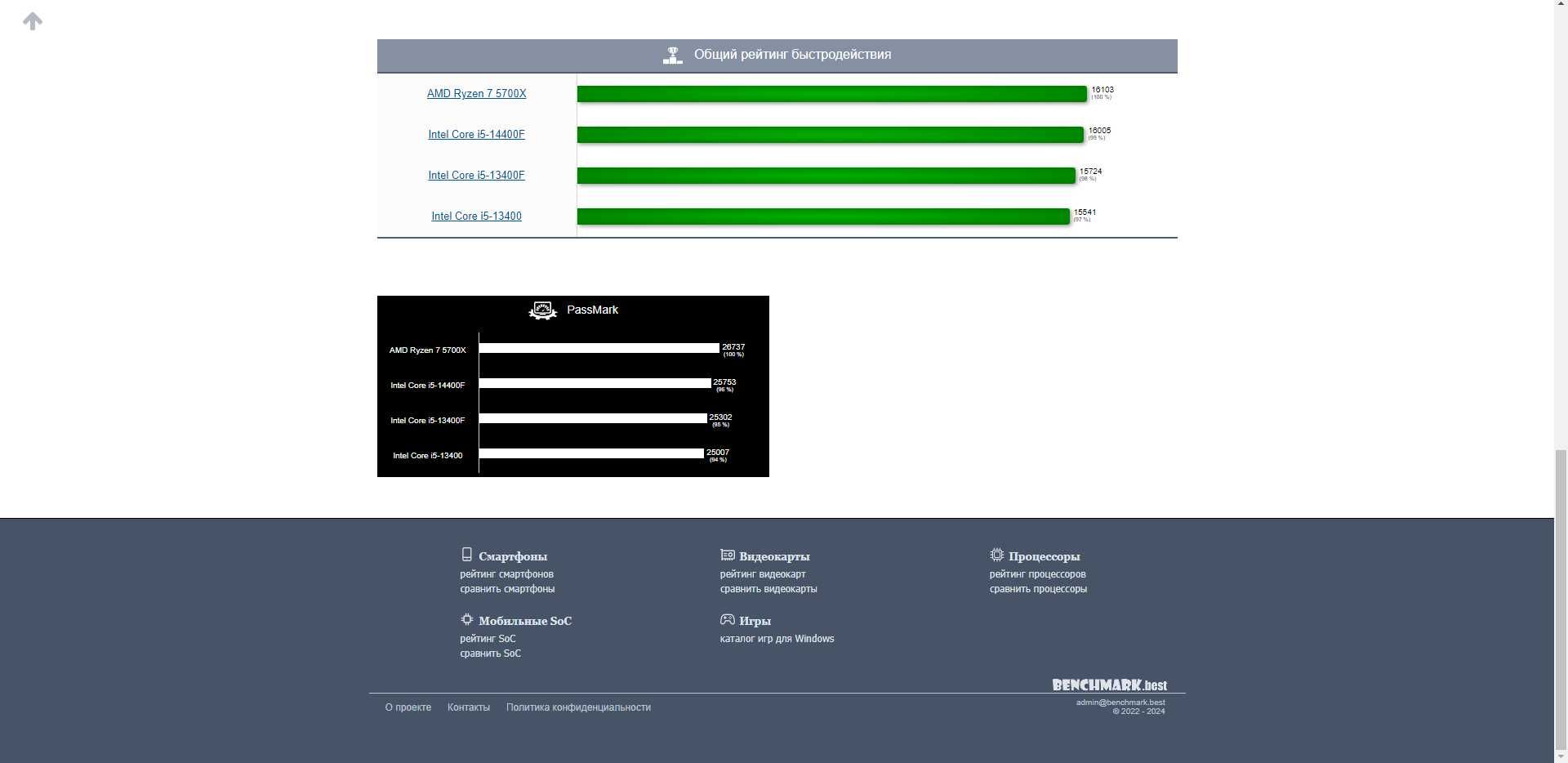Click the 15541 score value
The image size is (1568, 763).
point(1085,212)
